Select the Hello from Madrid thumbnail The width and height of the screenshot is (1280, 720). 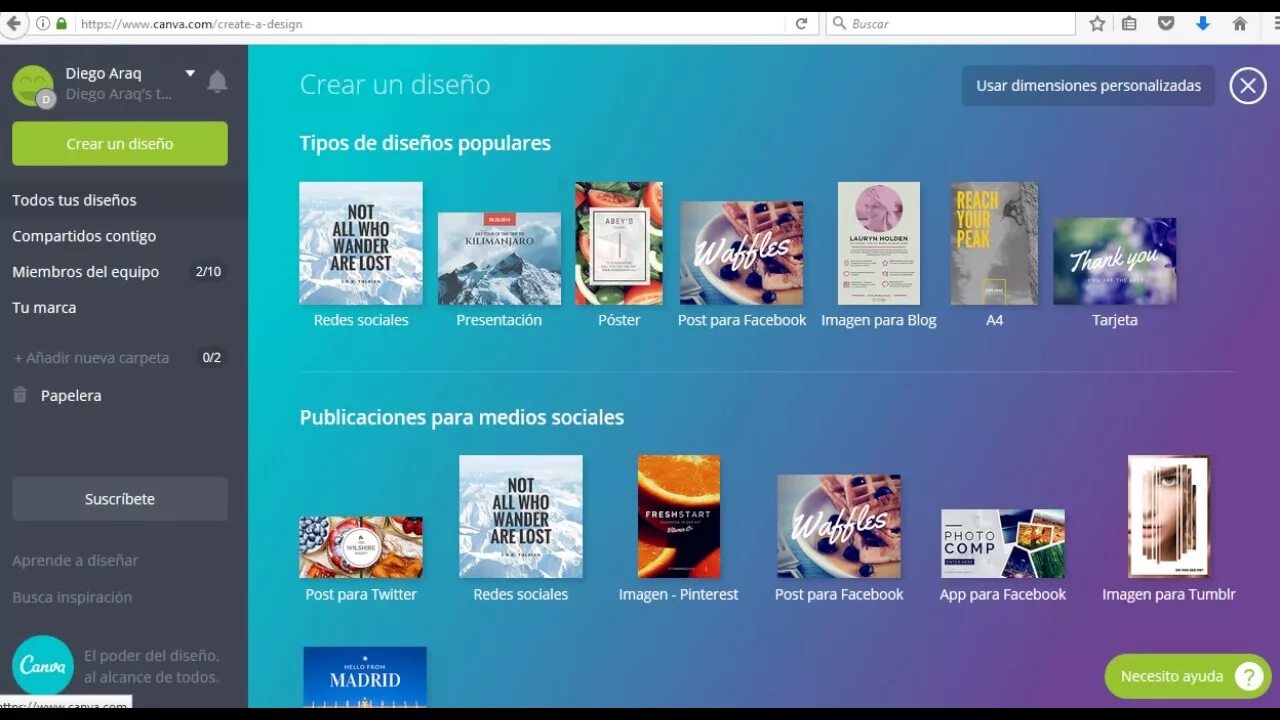365,677
